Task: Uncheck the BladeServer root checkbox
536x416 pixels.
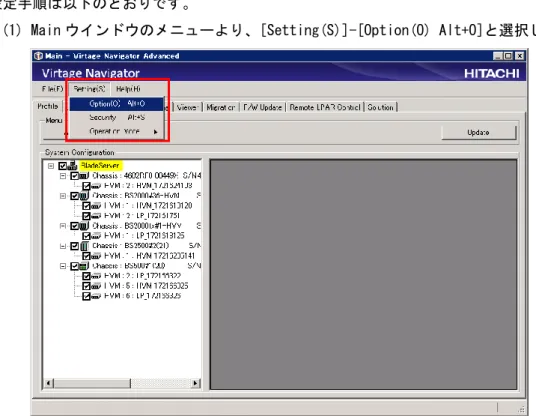Action: [x=63, y=166]
